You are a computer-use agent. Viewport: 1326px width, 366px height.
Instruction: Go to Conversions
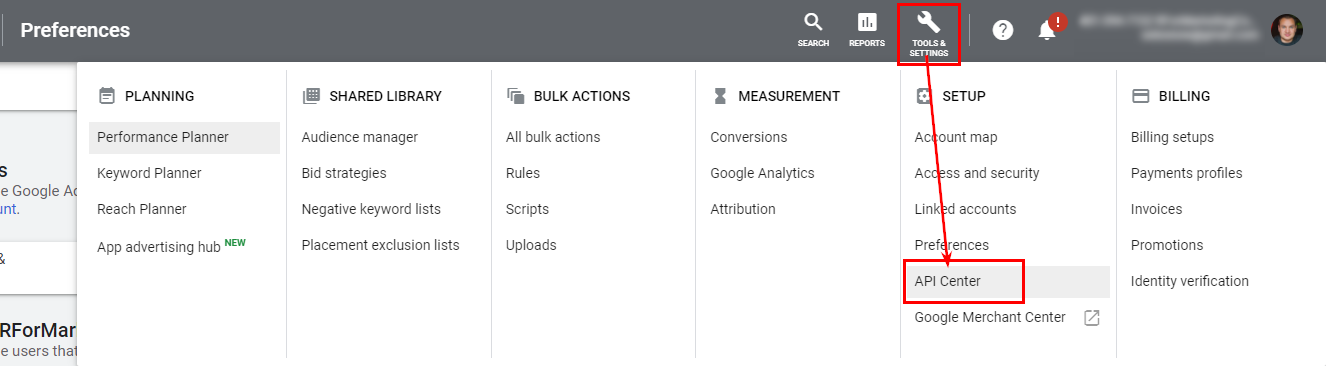(749, 137)
